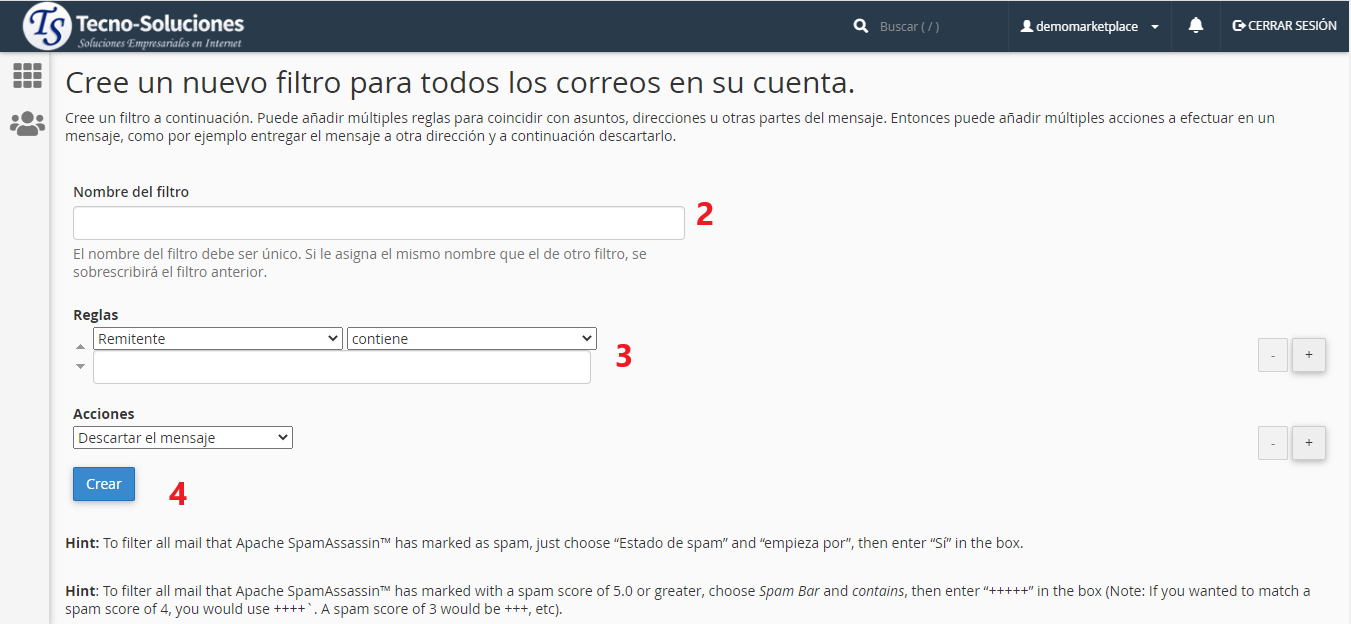Open the 'contiene' condition dropdown
Image resolution: width=1351 pixels, height=624 pixels.
point(471,339)
